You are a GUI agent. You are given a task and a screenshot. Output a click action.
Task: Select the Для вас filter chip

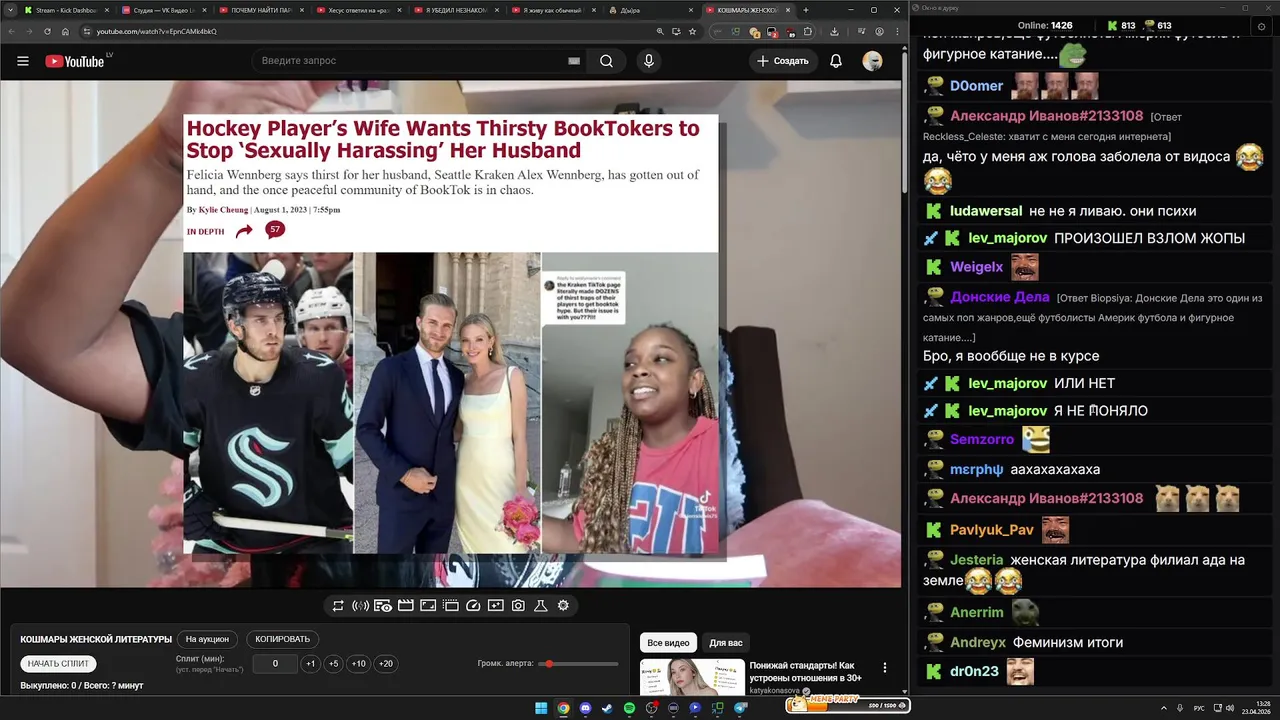click(726, 643)
